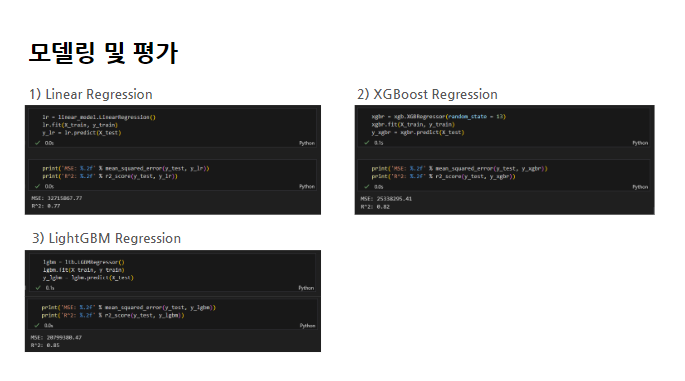Click the XGBRegressor(random_state = 13) code line
The height and width of the screenshot is (381, 685).
click(439, 117)
